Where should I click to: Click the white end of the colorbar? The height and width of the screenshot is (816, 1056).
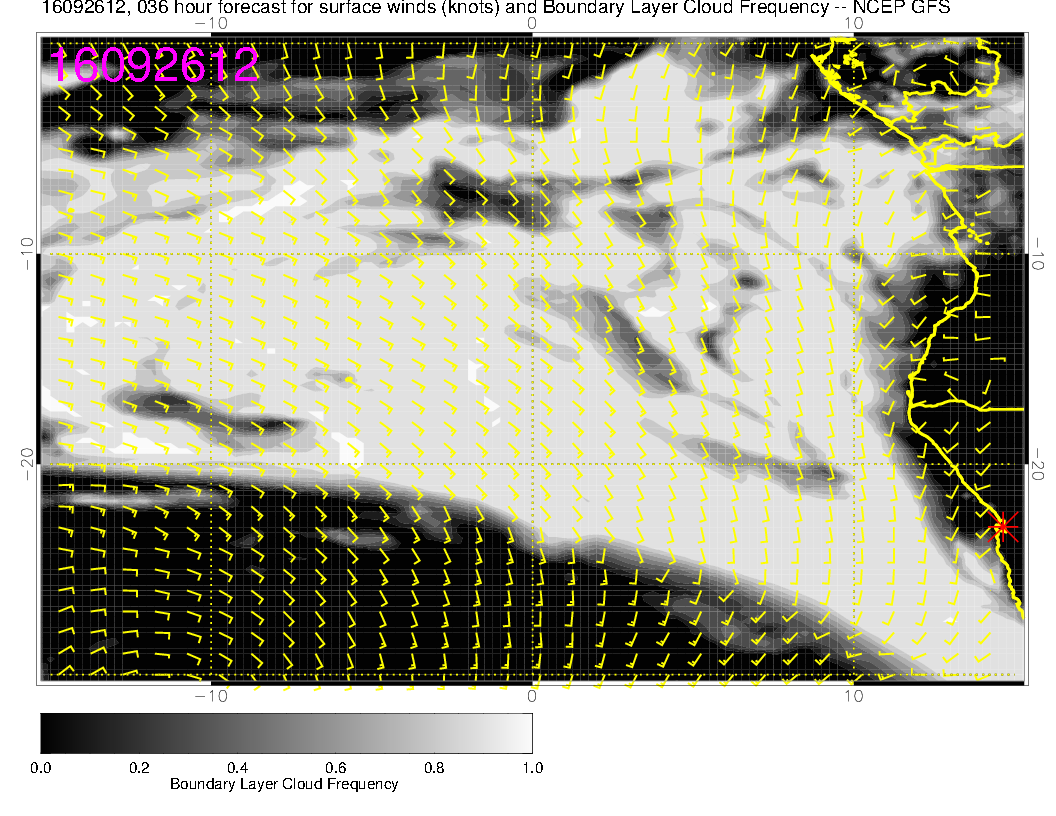[526, 733]
